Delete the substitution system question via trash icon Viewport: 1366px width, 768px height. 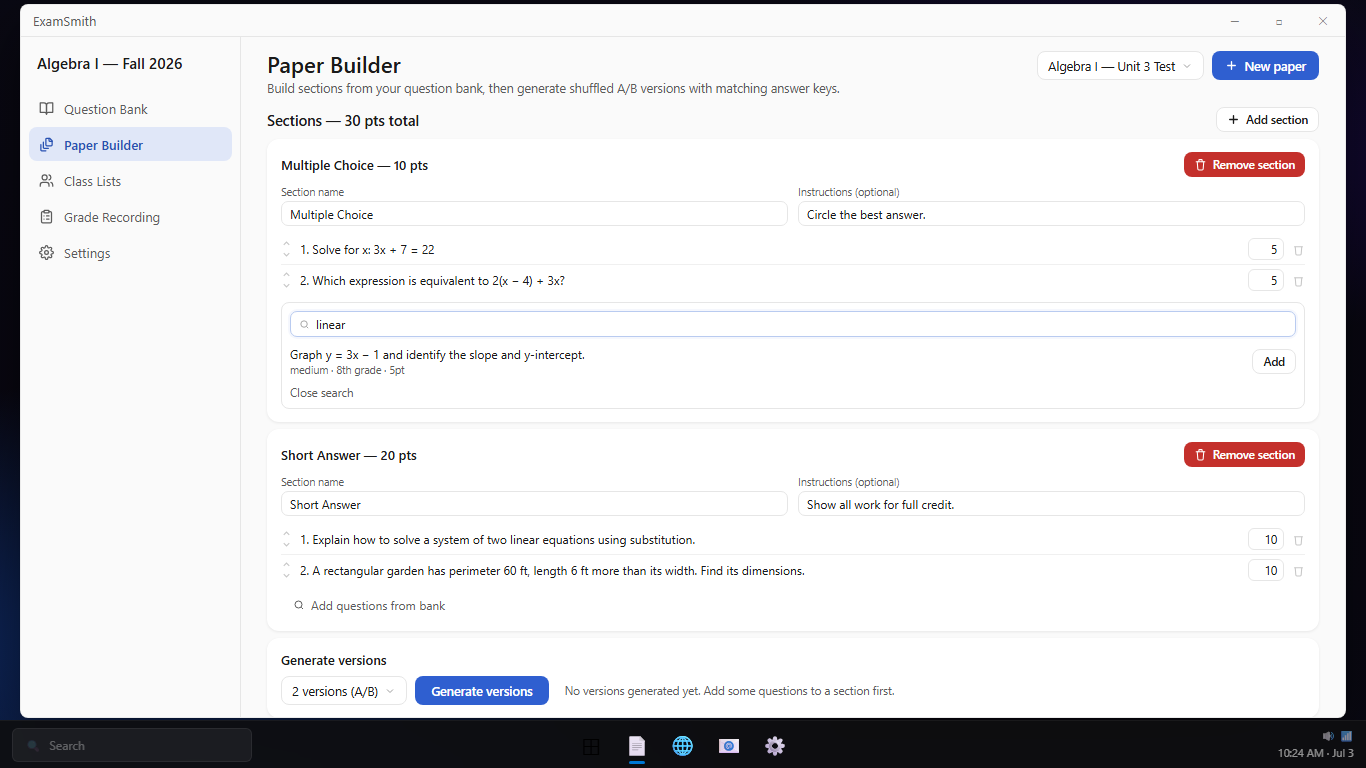(x=1298, y=540)
